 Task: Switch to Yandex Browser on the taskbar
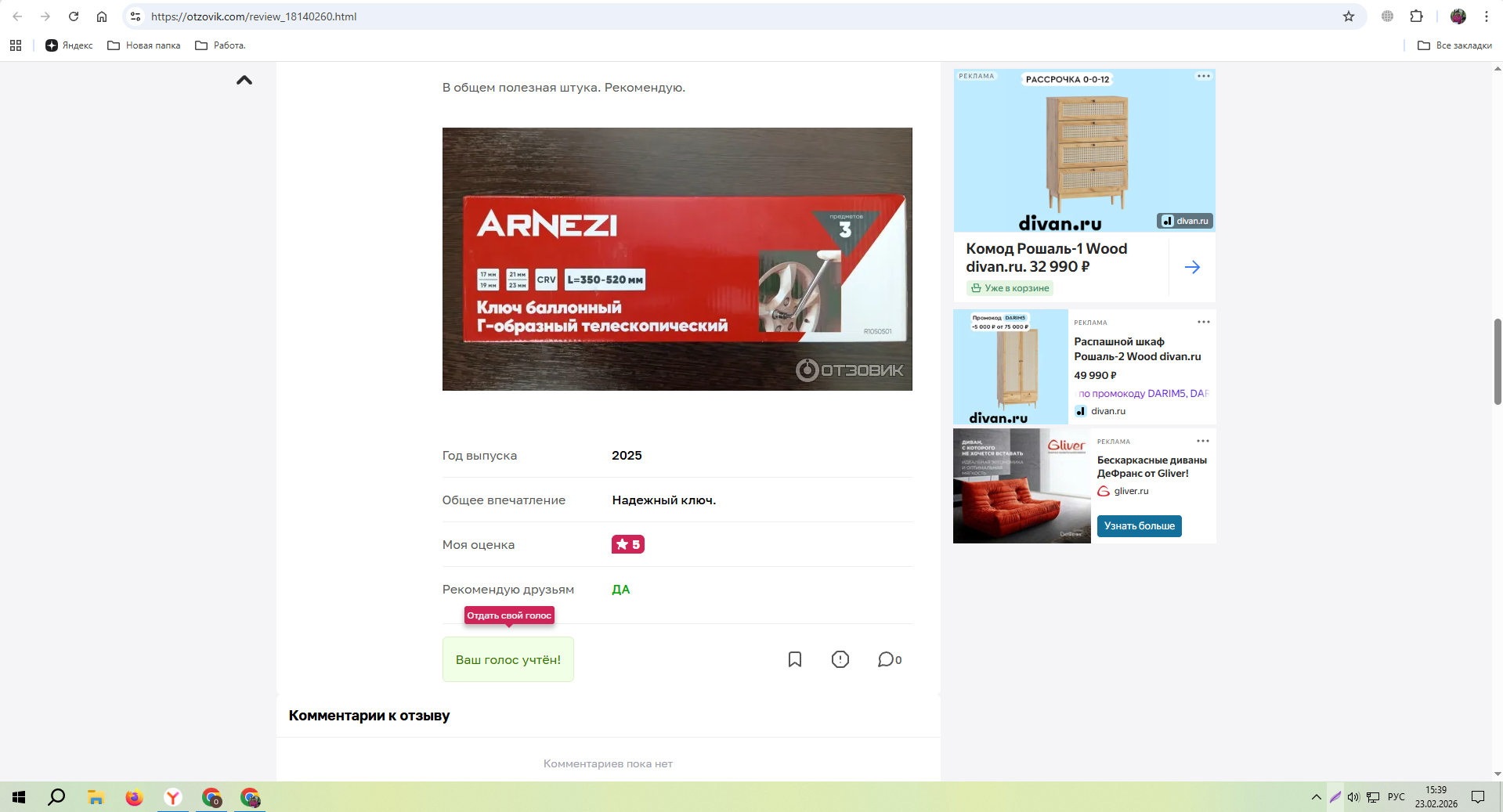click(x=173, y=797)
